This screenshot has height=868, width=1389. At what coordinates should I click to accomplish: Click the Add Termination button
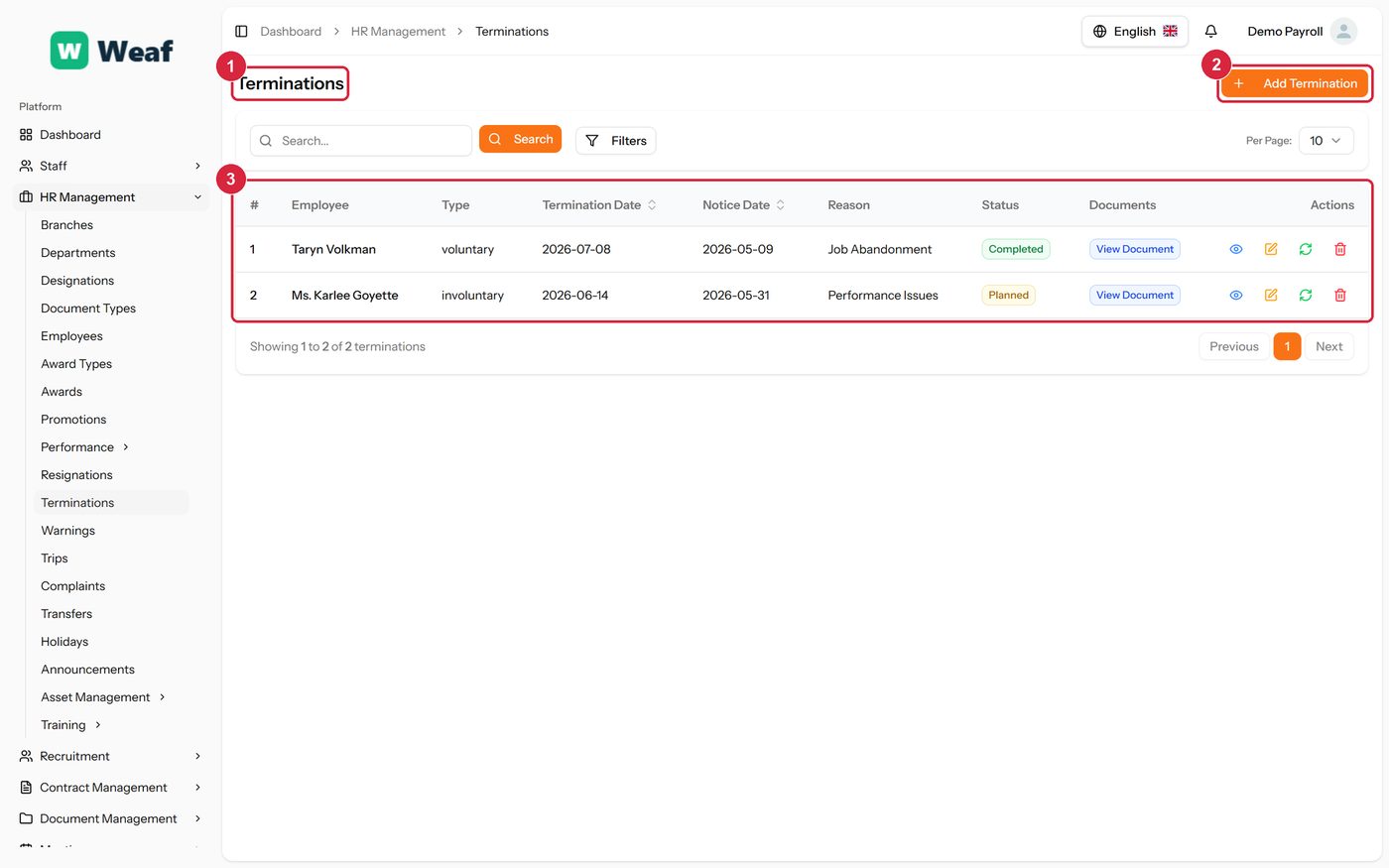click(1295, 83)
